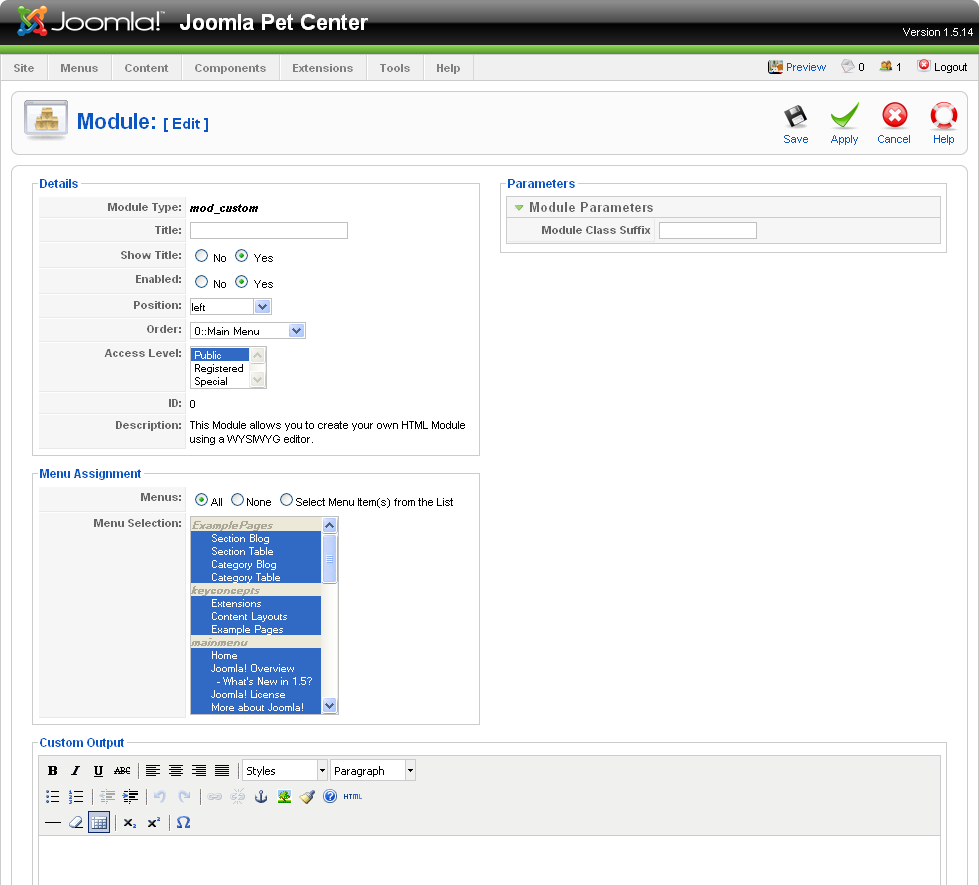Toggle italic formatting in editor
The width and height of the screenshot is (979, 885).
tap(76, 771)
